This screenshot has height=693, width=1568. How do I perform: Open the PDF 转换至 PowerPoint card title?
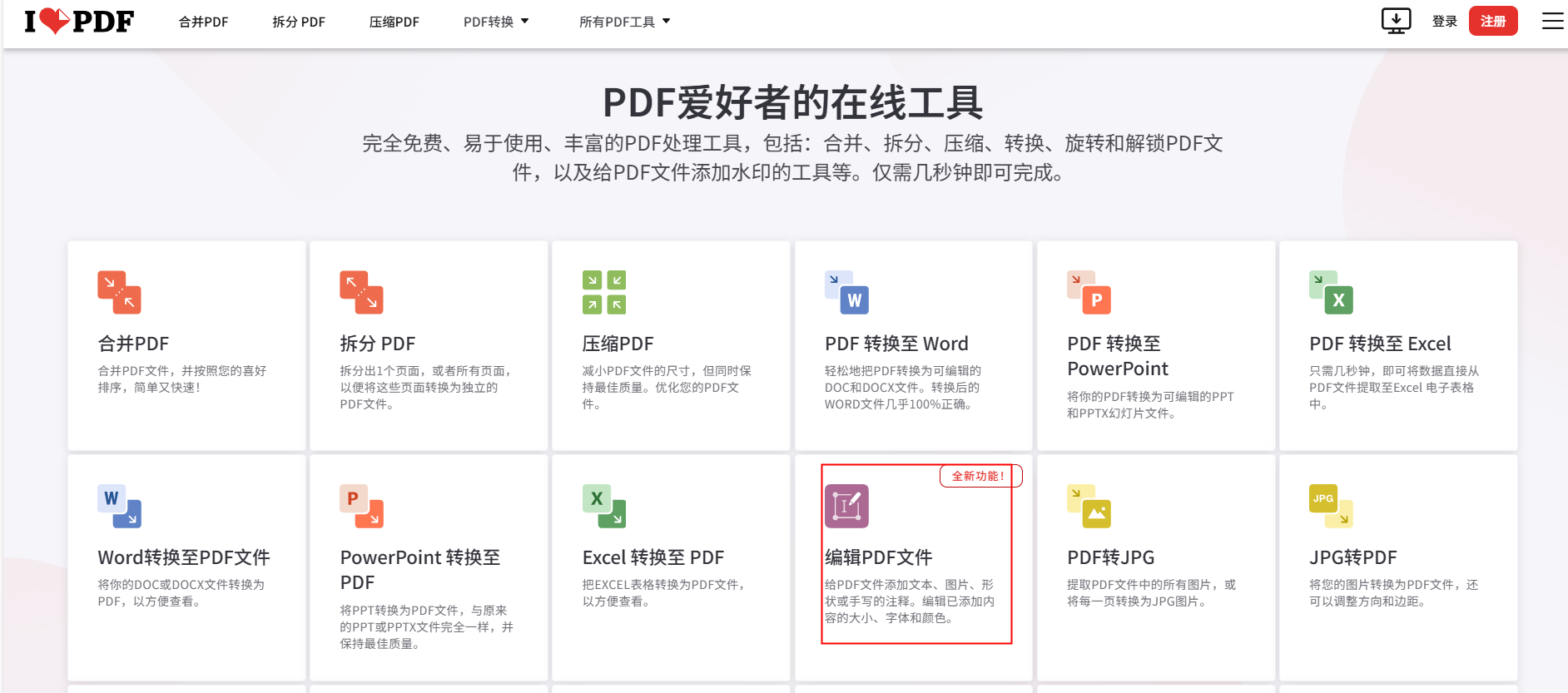[1118, 356]
